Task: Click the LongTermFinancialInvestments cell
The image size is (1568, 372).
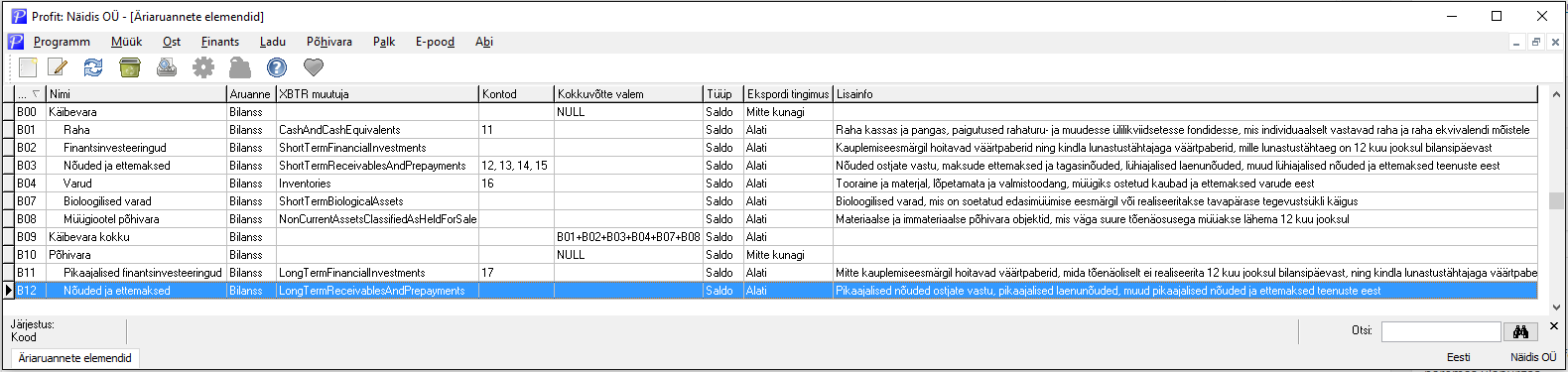Action: [x=377, y=273]
